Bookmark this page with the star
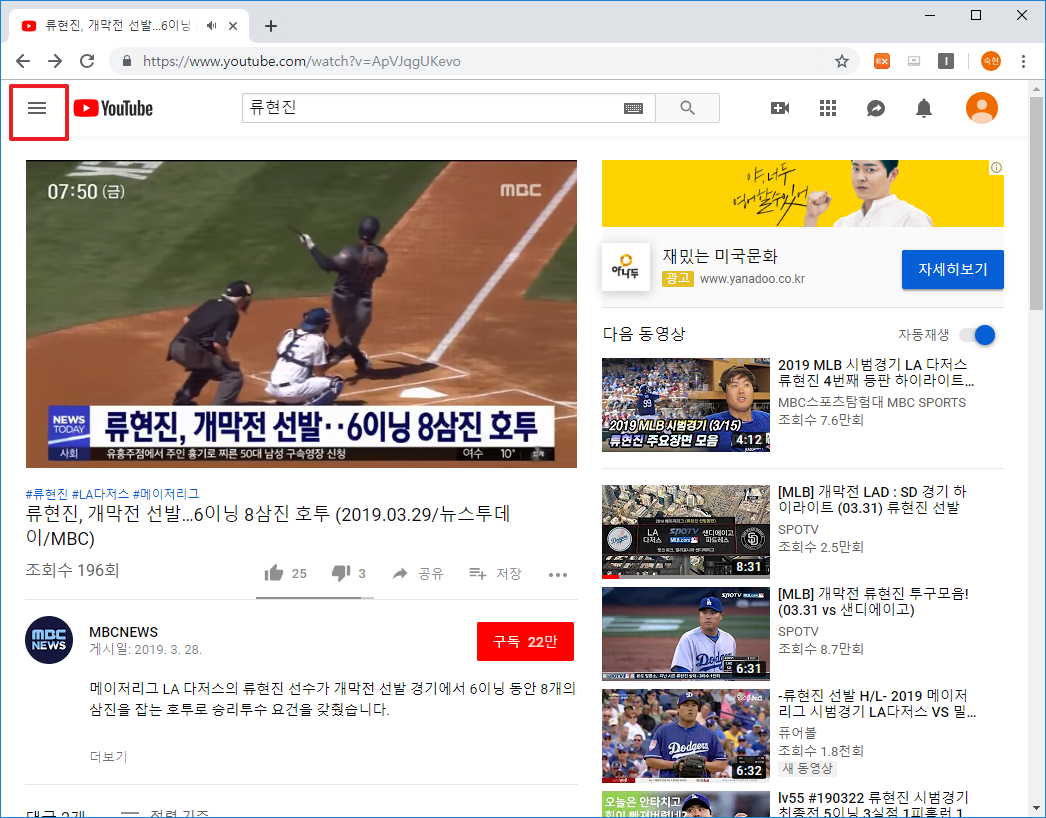The height and width of the screenshot is (818, 1046). pyautogui.click(x=842, y=61)
